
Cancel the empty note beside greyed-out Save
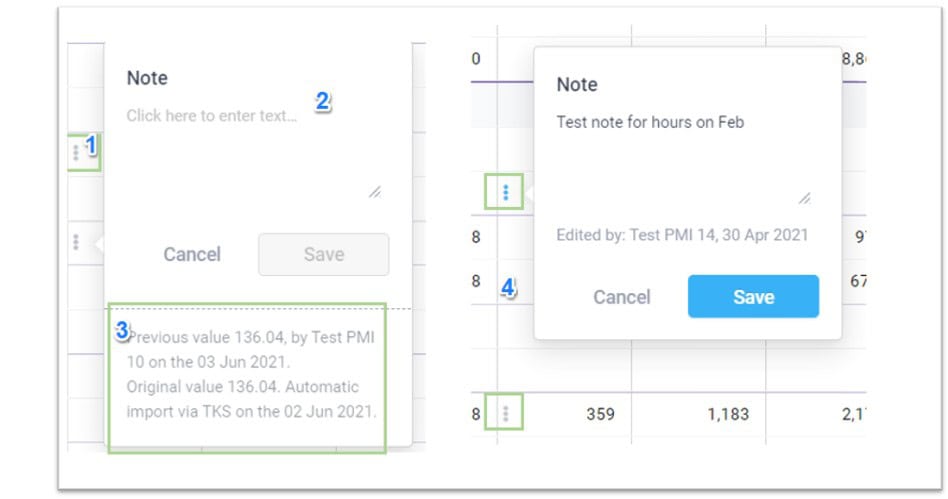[192, 255]
